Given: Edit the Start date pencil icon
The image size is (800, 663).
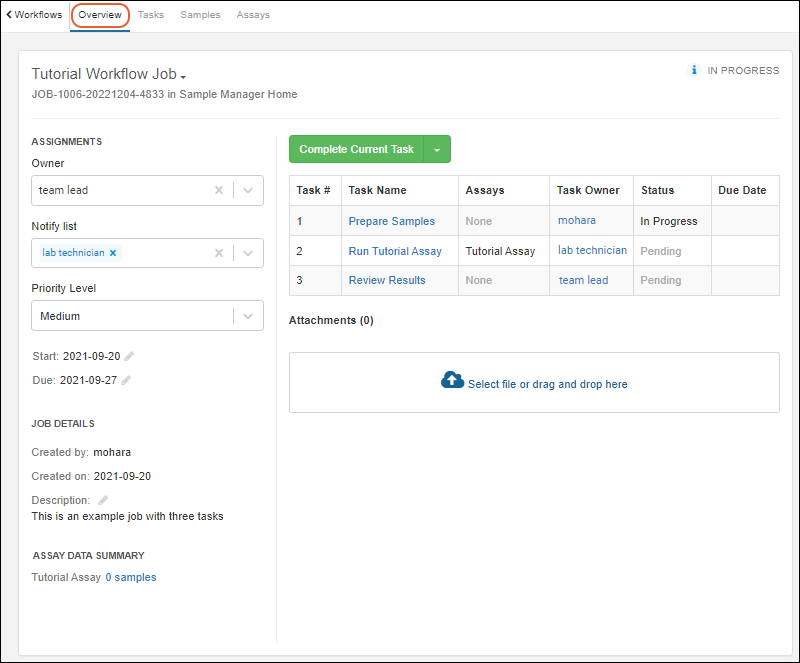Looking at the screenshot, I should tap(129, 356).
